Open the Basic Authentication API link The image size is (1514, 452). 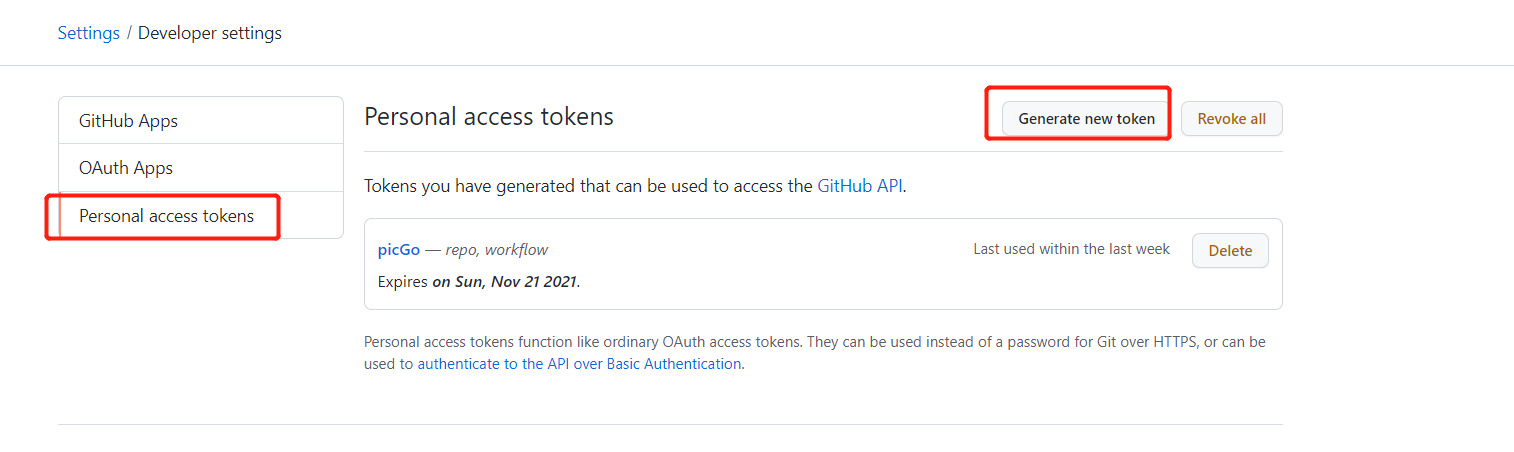coord(580,364)
